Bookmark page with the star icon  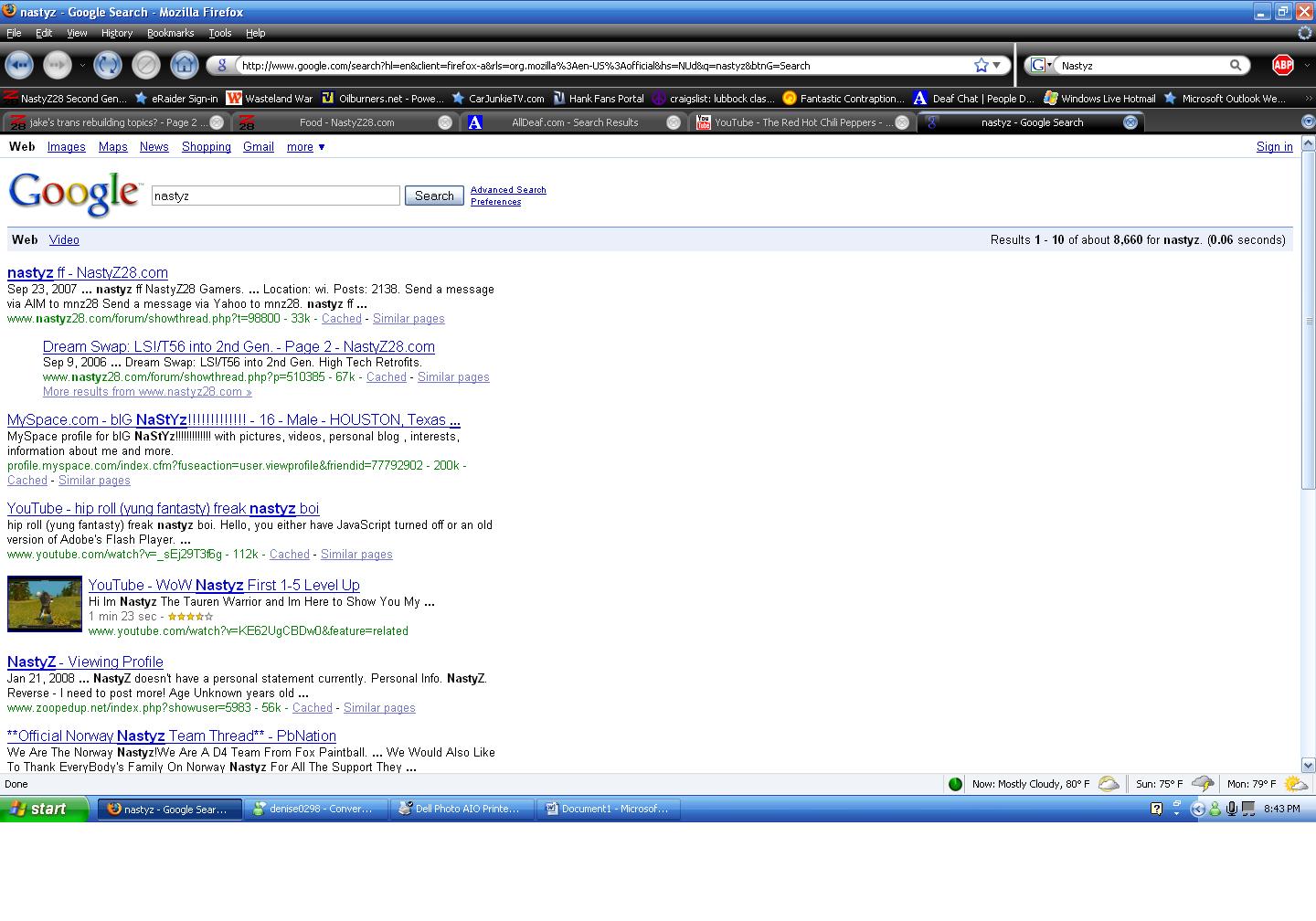click(981, 65)
